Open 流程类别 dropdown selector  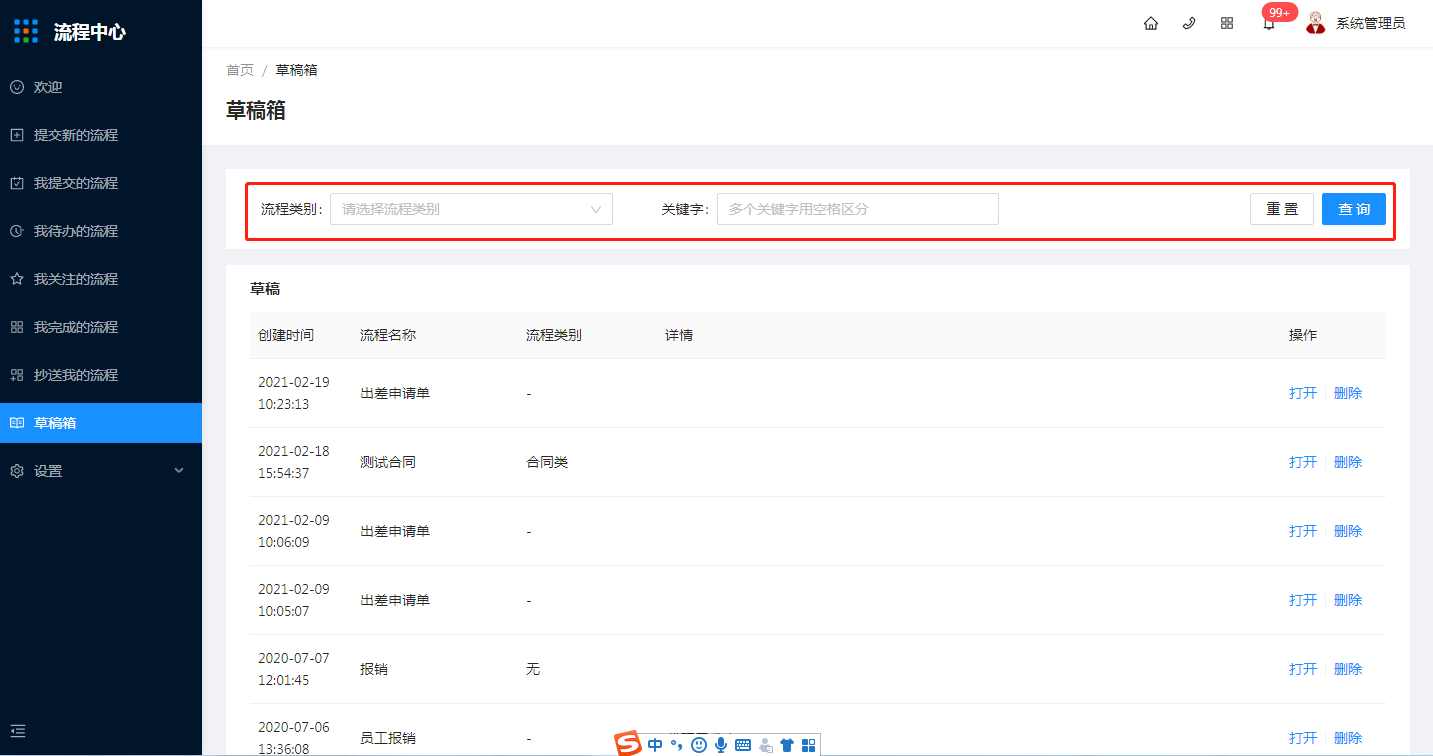(471, 209)
